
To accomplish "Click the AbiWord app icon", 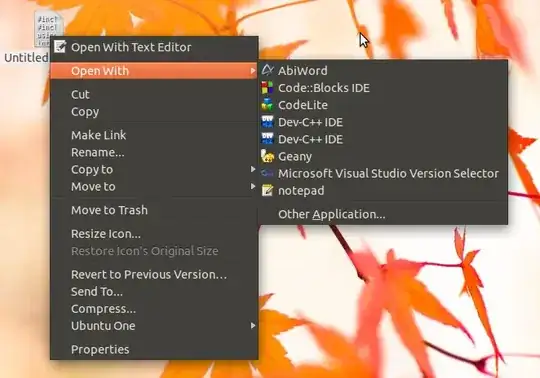I will point(267,70).
